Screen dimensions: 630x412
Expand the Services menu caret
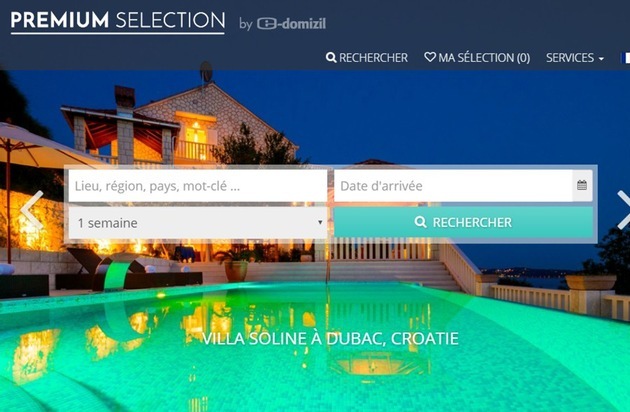point(601,59)
